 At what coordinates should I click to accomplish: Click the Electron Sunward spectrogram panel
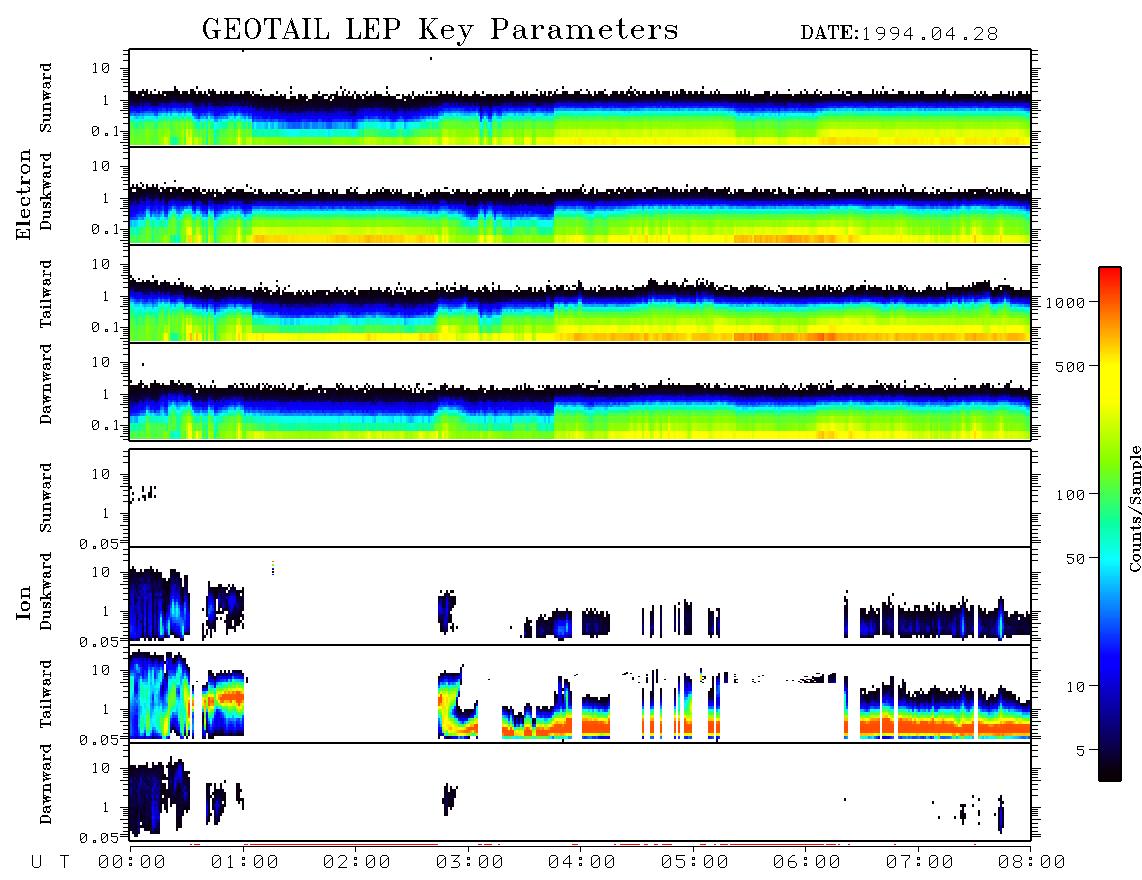click(x=580, y=98)
